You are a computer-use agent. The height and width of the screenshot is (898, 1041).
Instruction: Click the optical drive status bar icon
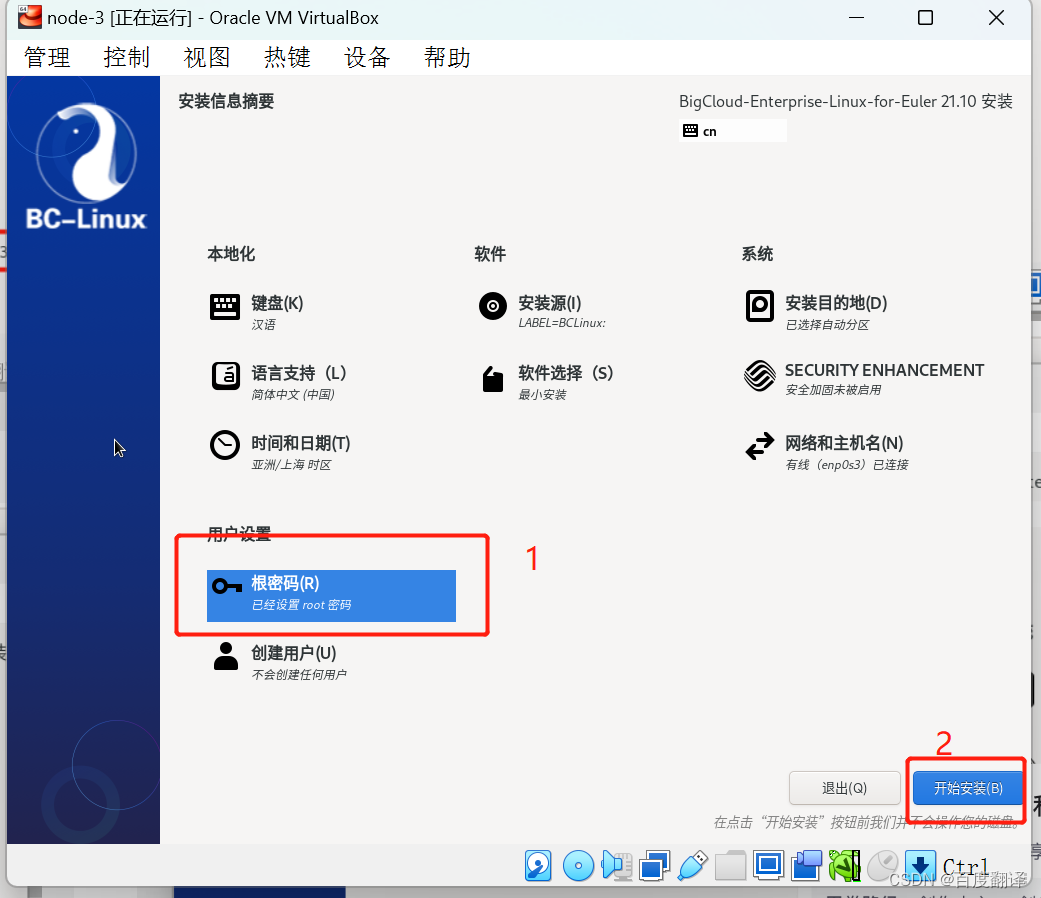click(578, 866)
